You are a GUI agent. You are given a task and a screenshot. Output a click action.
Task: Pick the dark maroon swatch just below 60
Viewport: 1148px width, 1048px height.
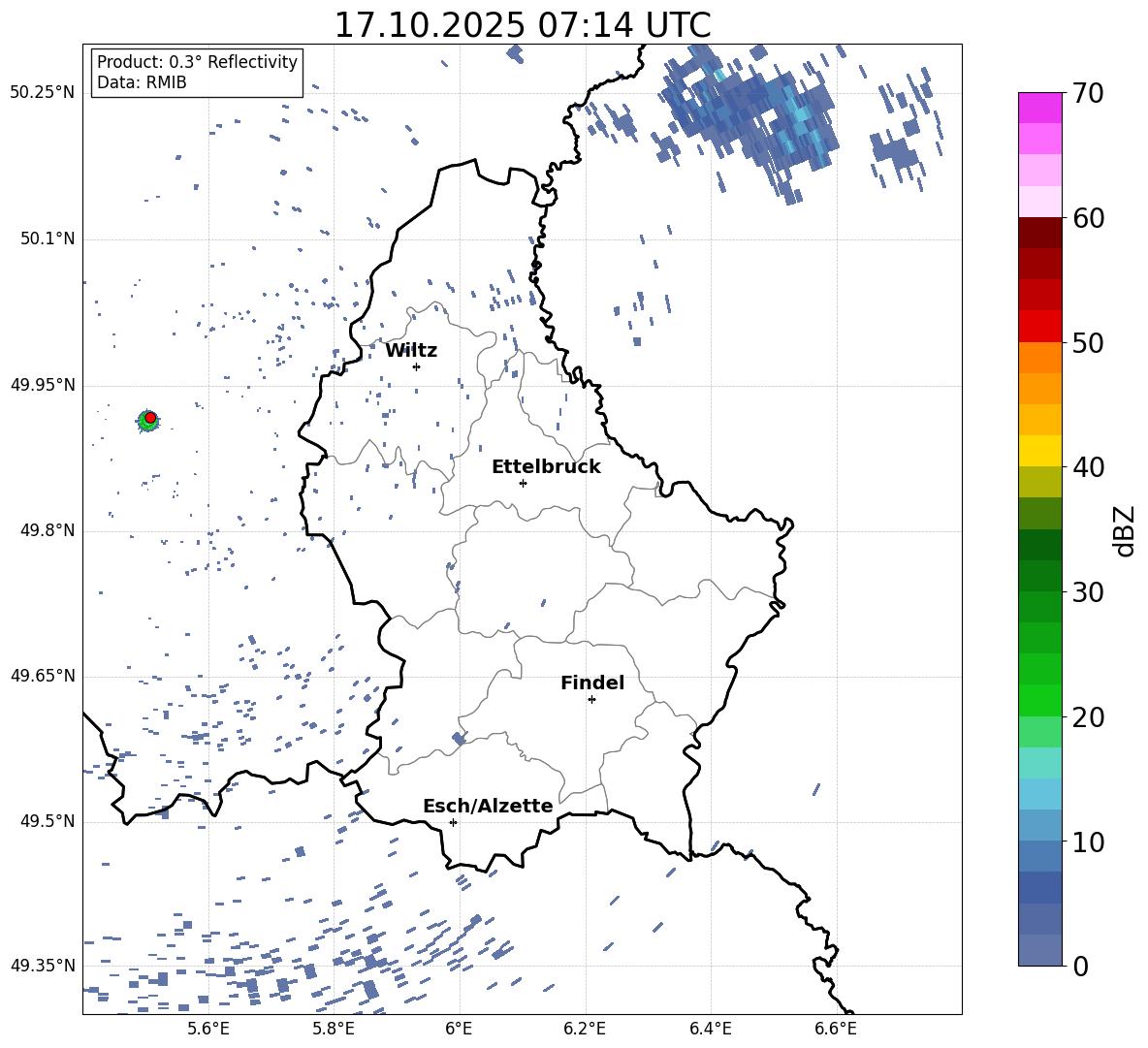tap(1040, 233)
